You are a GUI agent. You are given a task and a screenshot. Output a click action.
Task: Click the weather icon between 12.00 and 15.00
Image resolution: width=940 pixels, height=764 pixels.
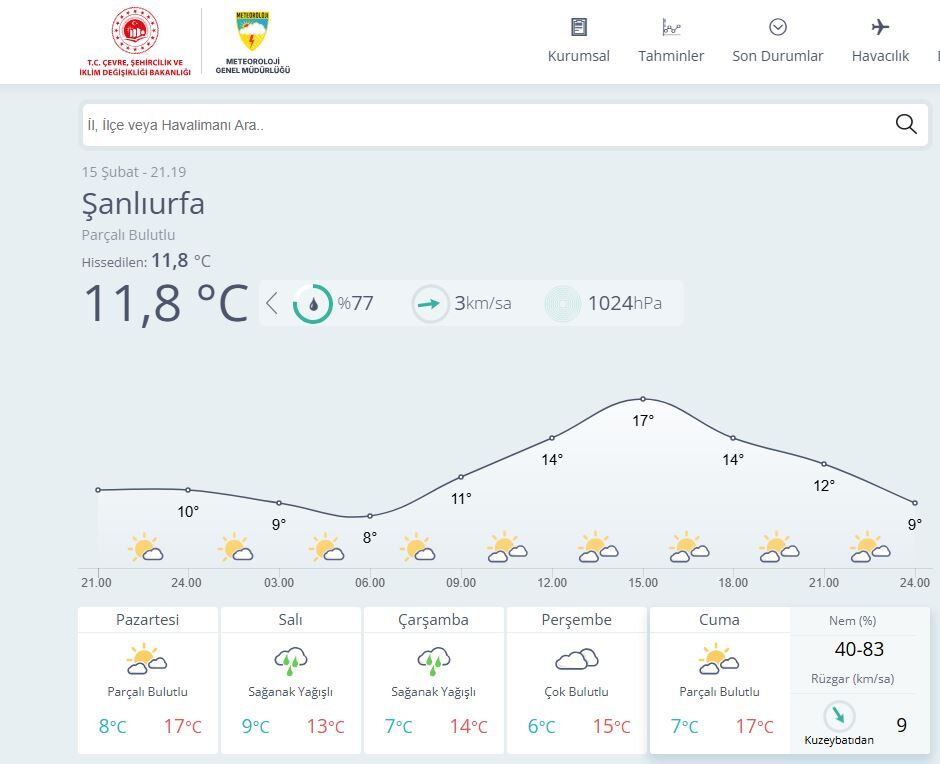click(x=598, y=547)
